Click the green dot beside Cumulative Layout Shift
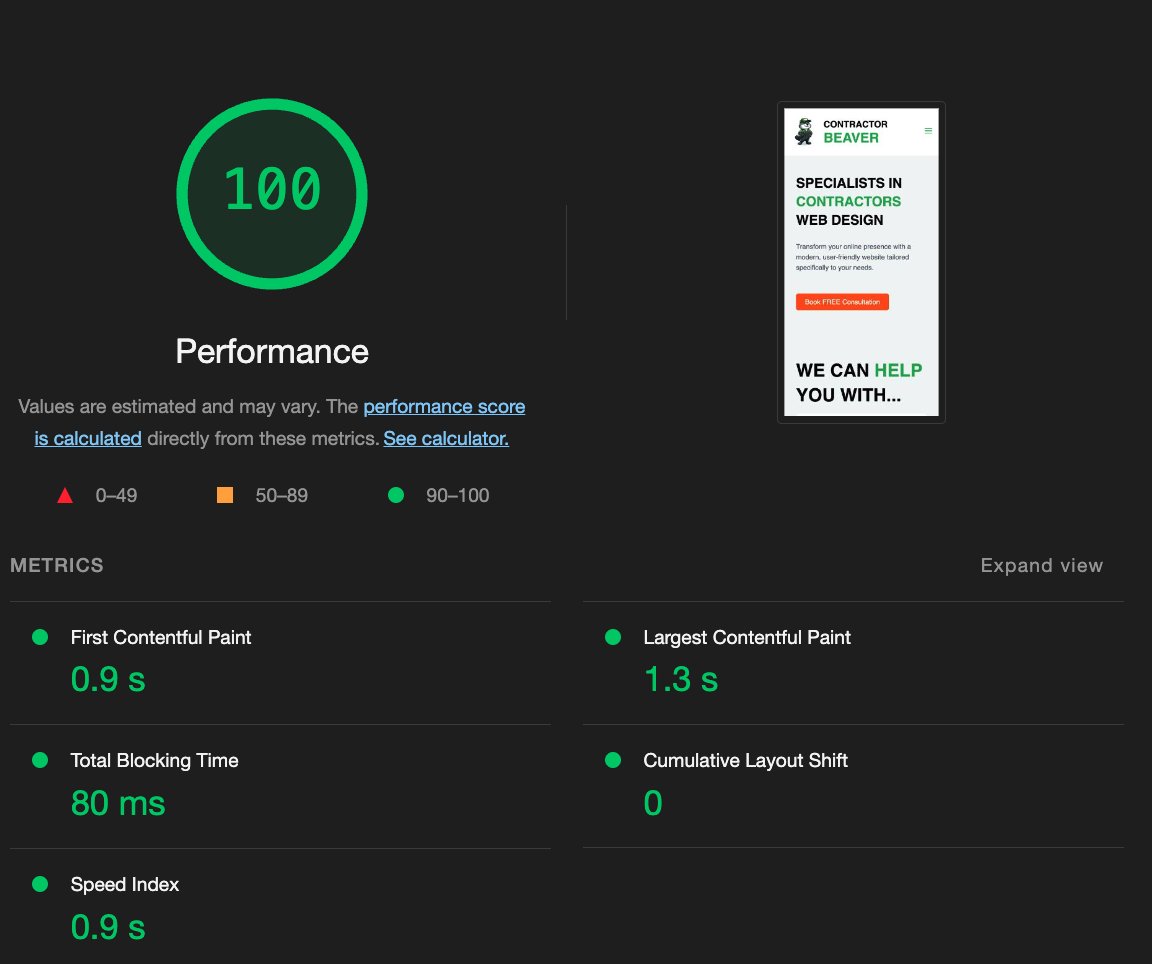Viewport: 1152px width, 964px height. click(611, 760)
